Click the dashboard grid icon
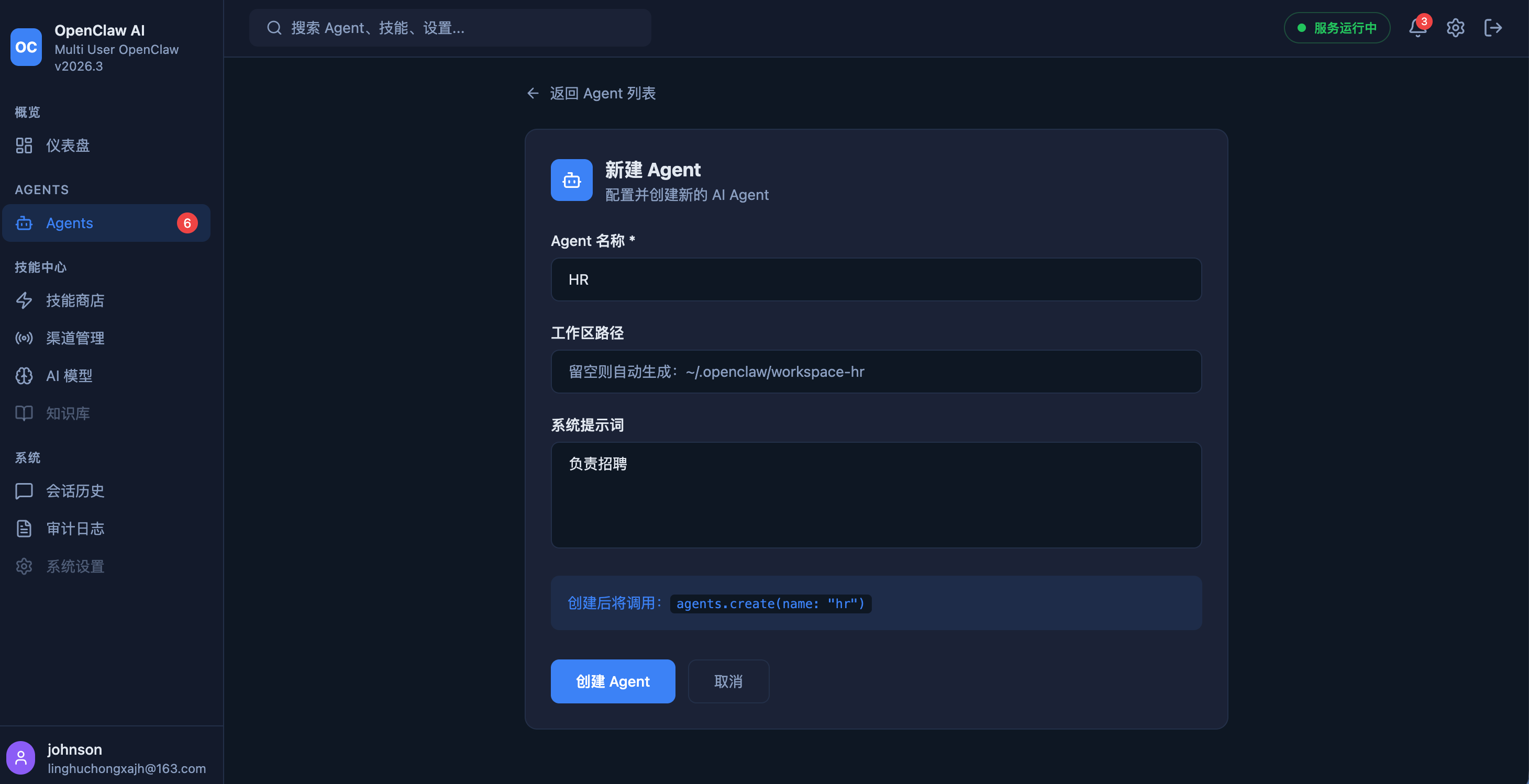 pyautogui.click(x=24, y=145)
